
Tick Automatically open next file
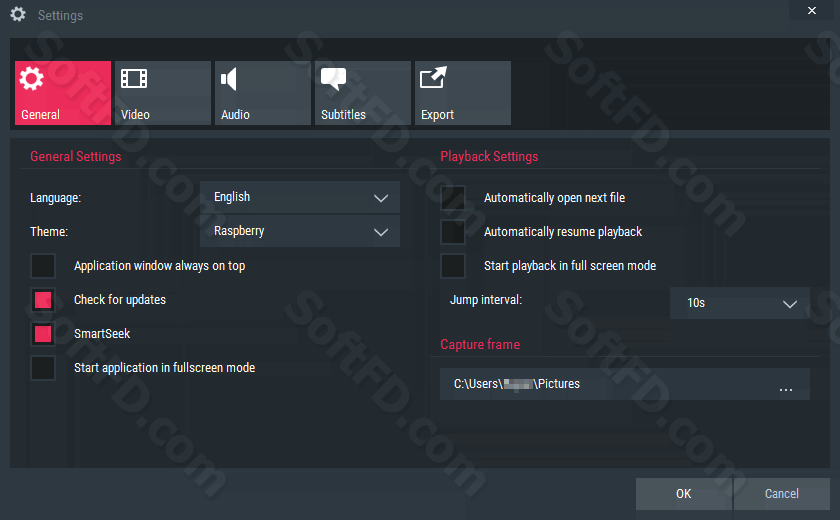[453, 198]
